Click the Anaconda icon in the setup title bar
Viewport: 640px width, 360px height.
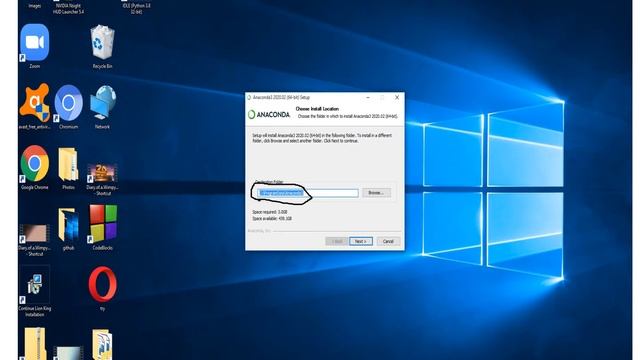(x=249, y=98)
